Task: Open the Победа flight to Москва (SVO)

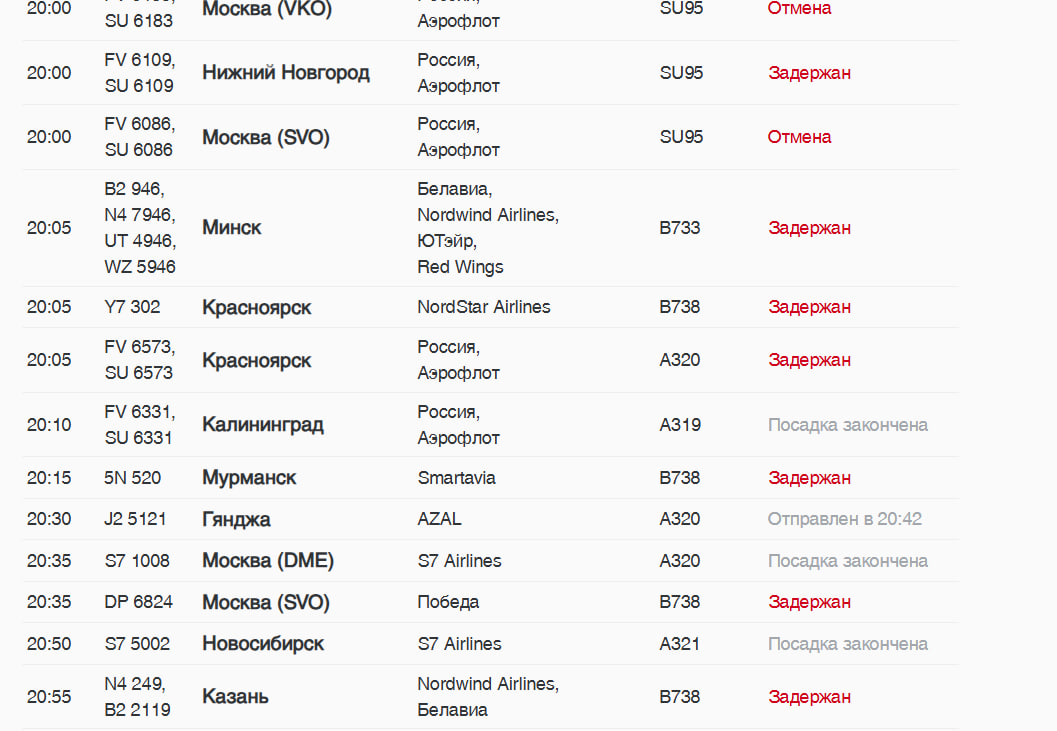Action: (266, 602)
